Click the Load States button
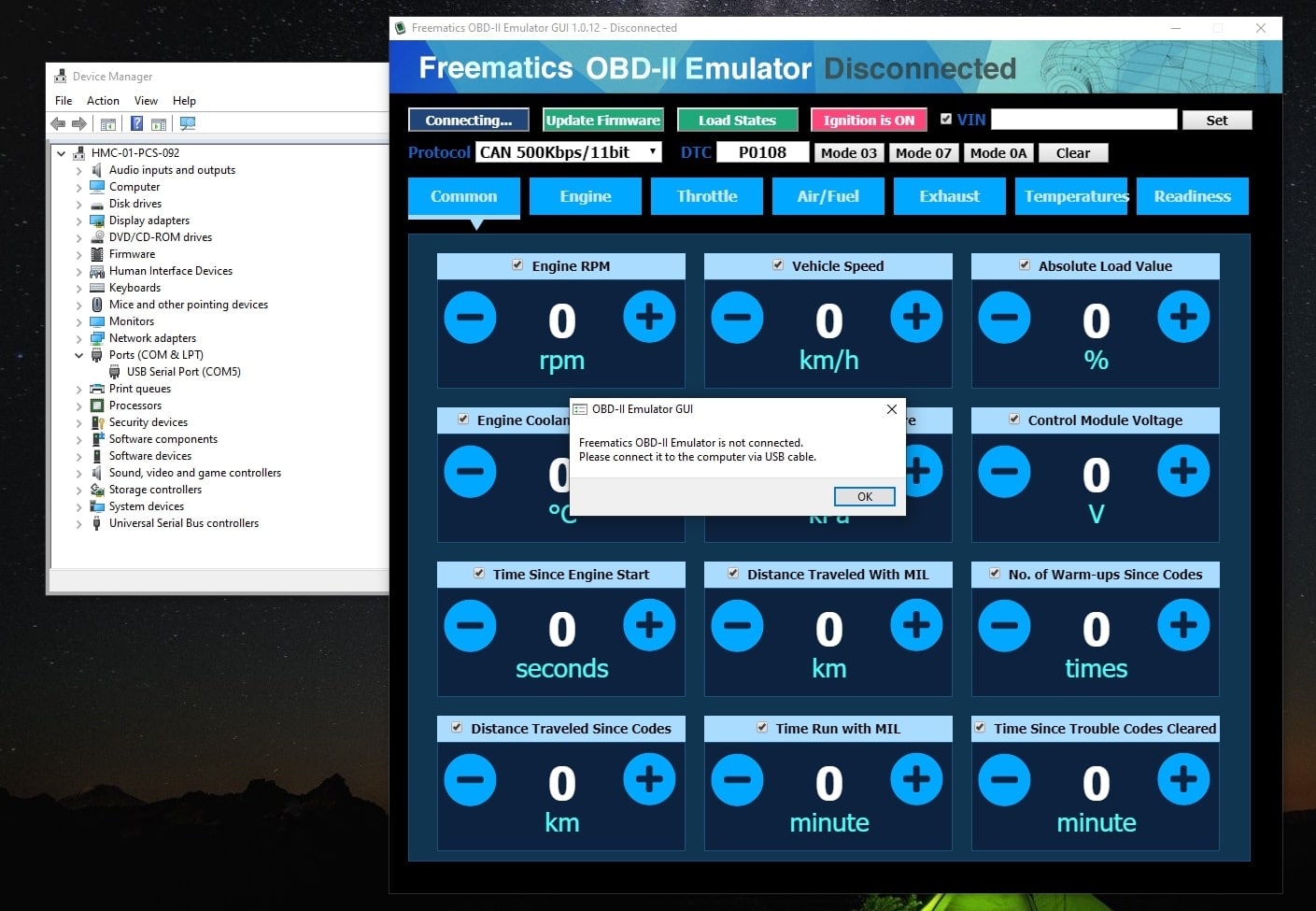 click(738, 120)
